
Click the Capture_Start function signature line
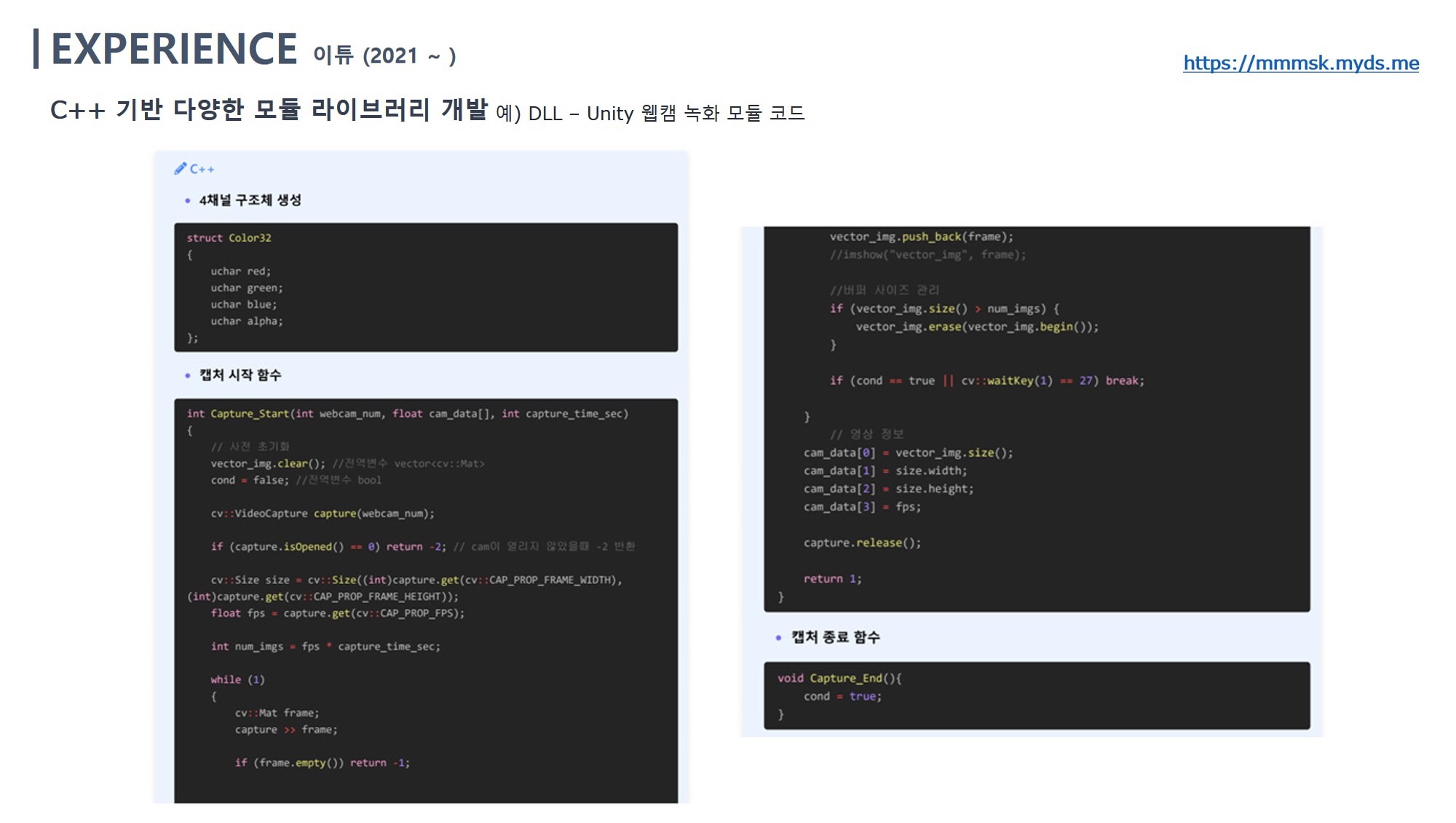pos(407,414)
